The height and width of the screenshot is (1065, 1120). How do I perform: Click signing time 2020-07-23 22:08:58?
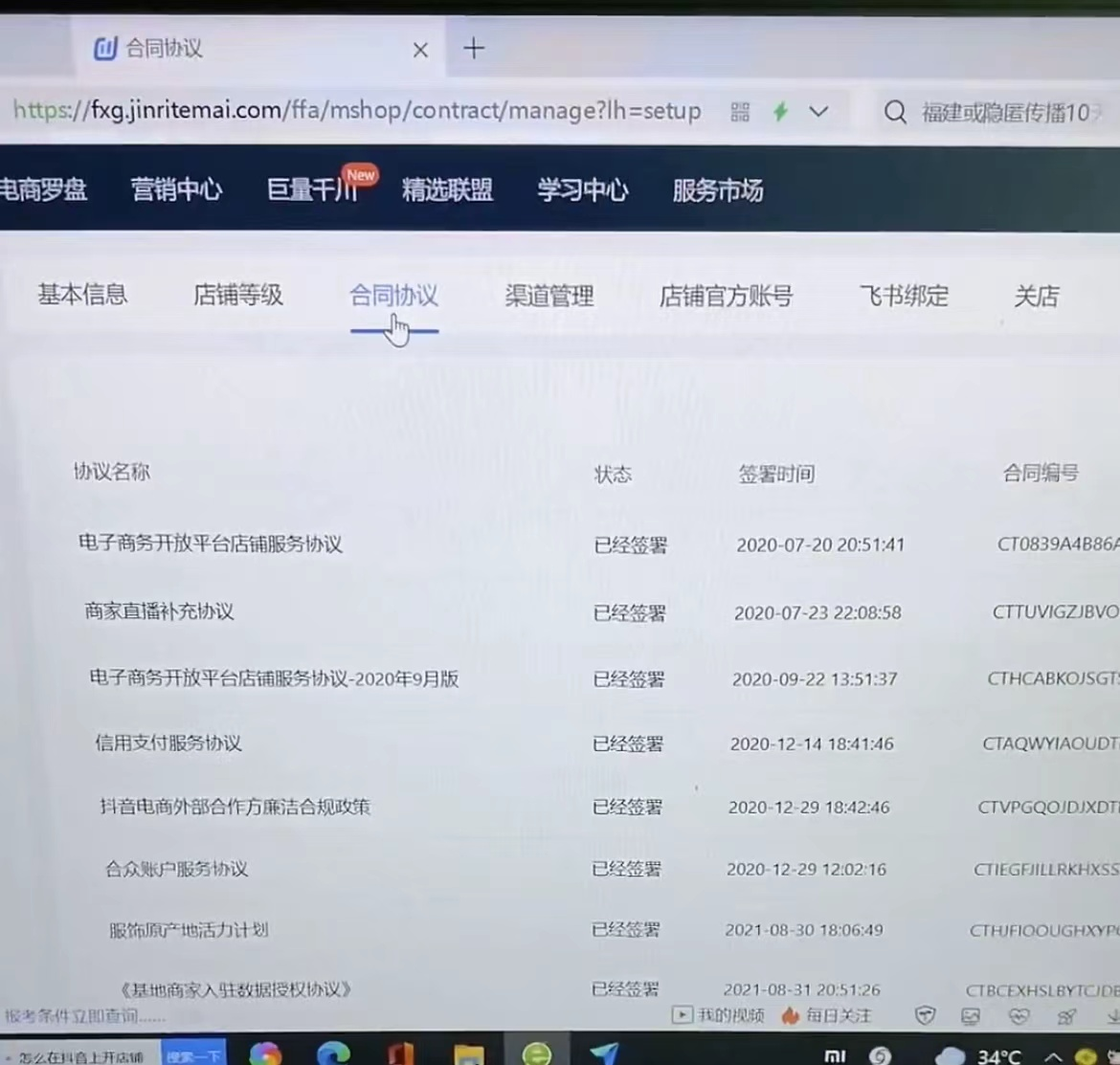(818, 612)
